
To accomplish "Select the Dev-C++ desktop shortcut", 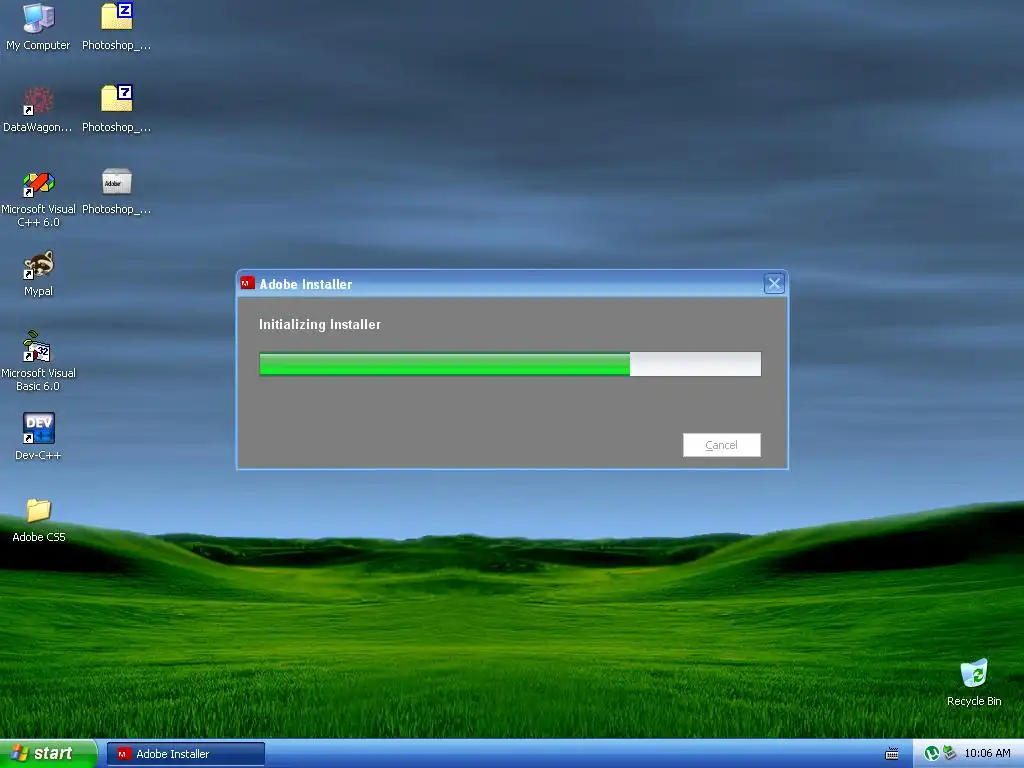I will coord(38,436).
